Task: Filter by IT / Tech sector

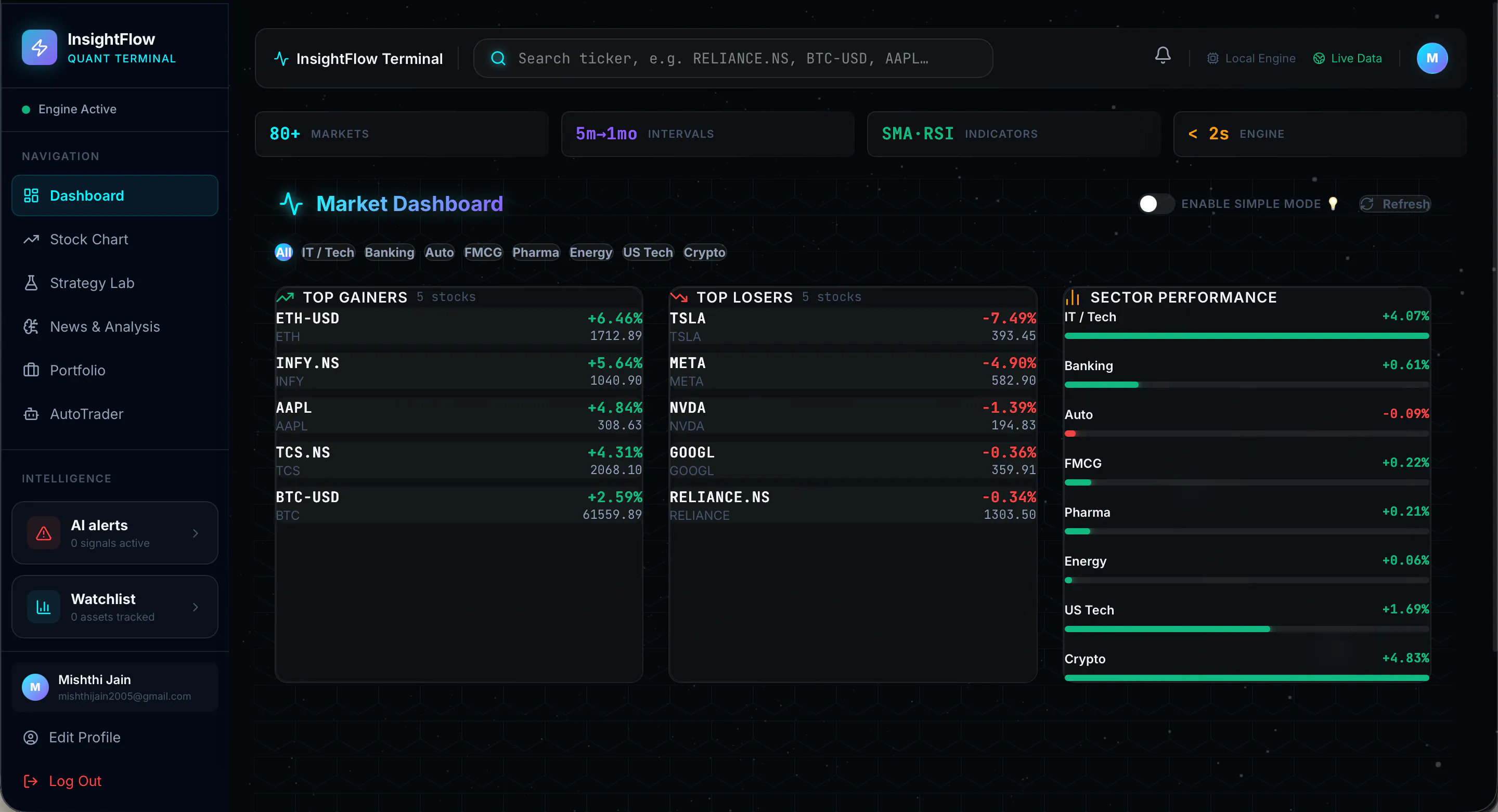Action: (x=327, y=252)
